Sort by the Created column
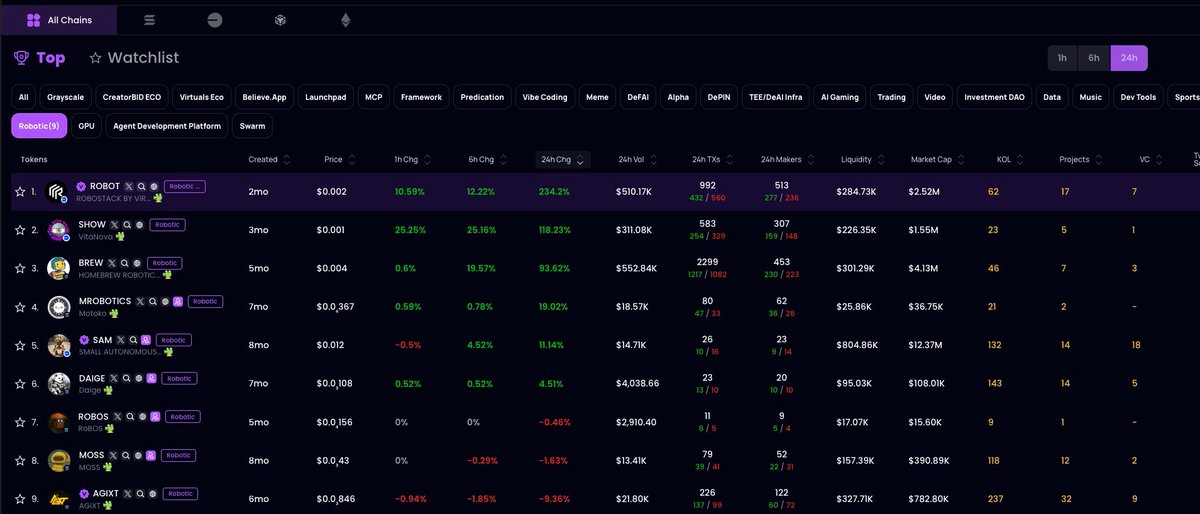Image resolution: width=1200 pixels, height=514 pixels. click(x=269, y=159)
